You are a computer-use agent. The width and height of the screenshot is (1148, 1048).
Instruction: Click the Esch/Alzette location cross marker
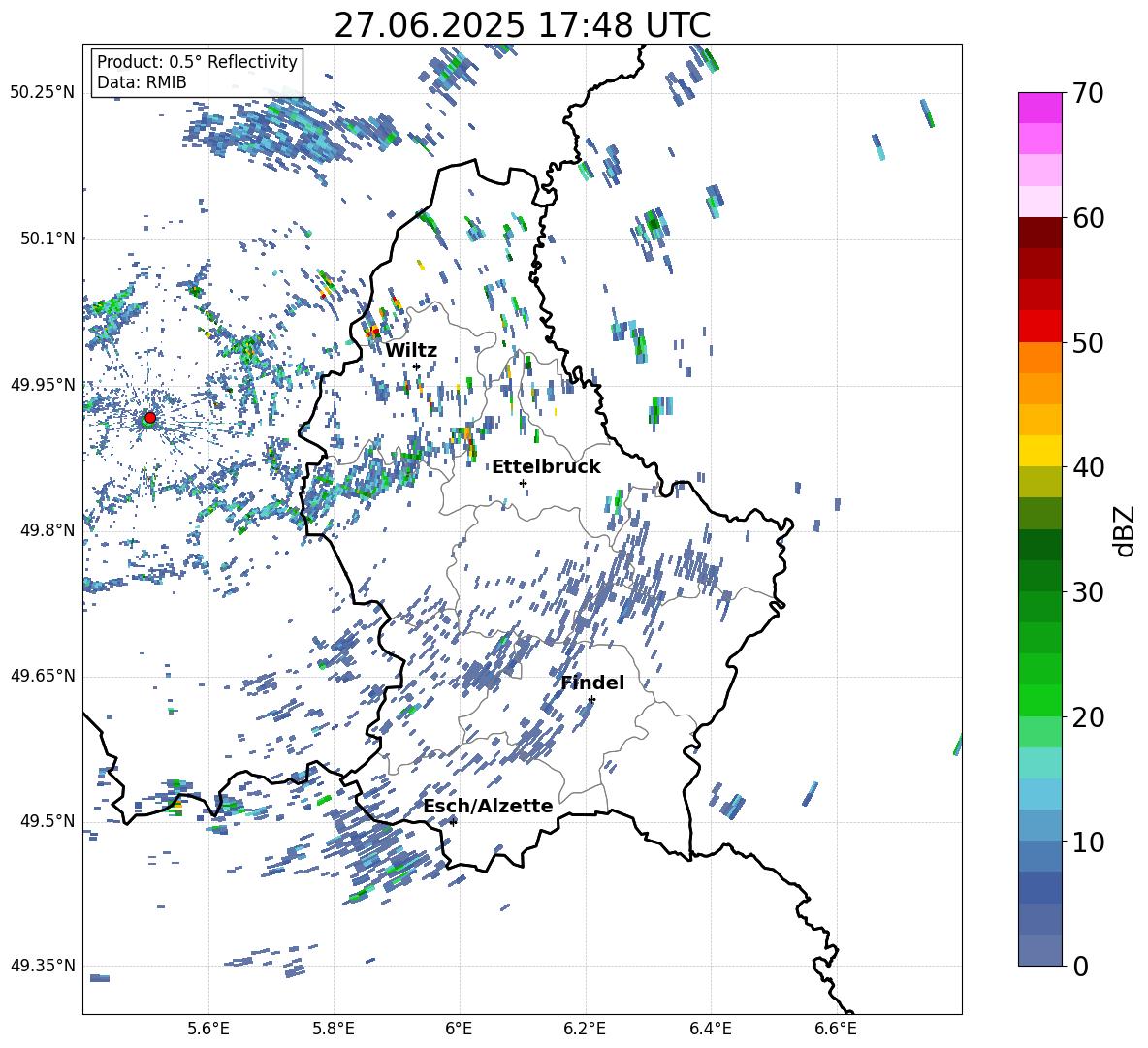click(x=453, y=822)
